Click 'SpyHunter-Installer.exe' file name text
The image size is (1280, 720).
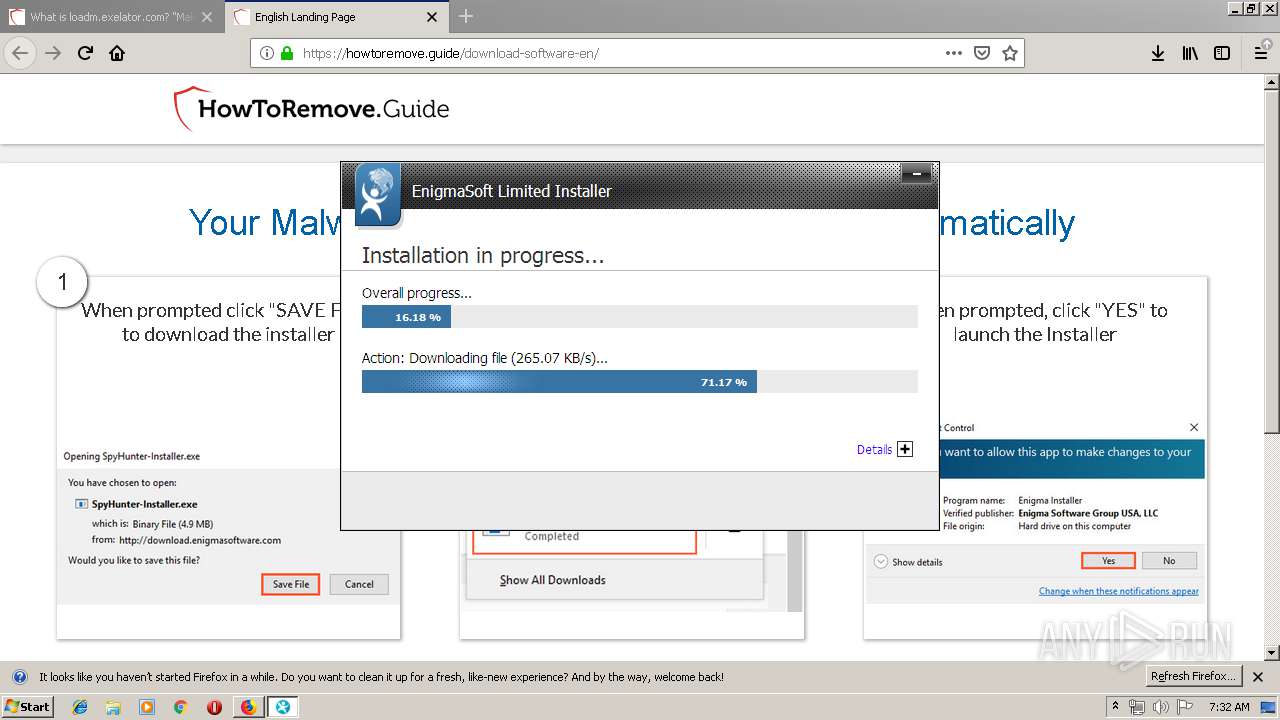(x=145, y=504)
